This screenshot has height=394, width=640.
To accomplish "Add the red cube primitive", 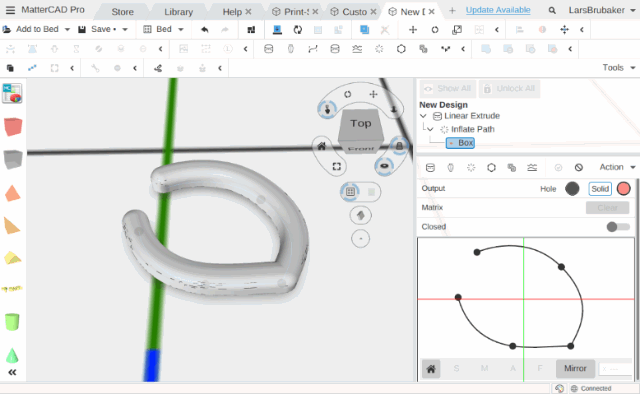I will pyautogui.click(x=13, y=127).
